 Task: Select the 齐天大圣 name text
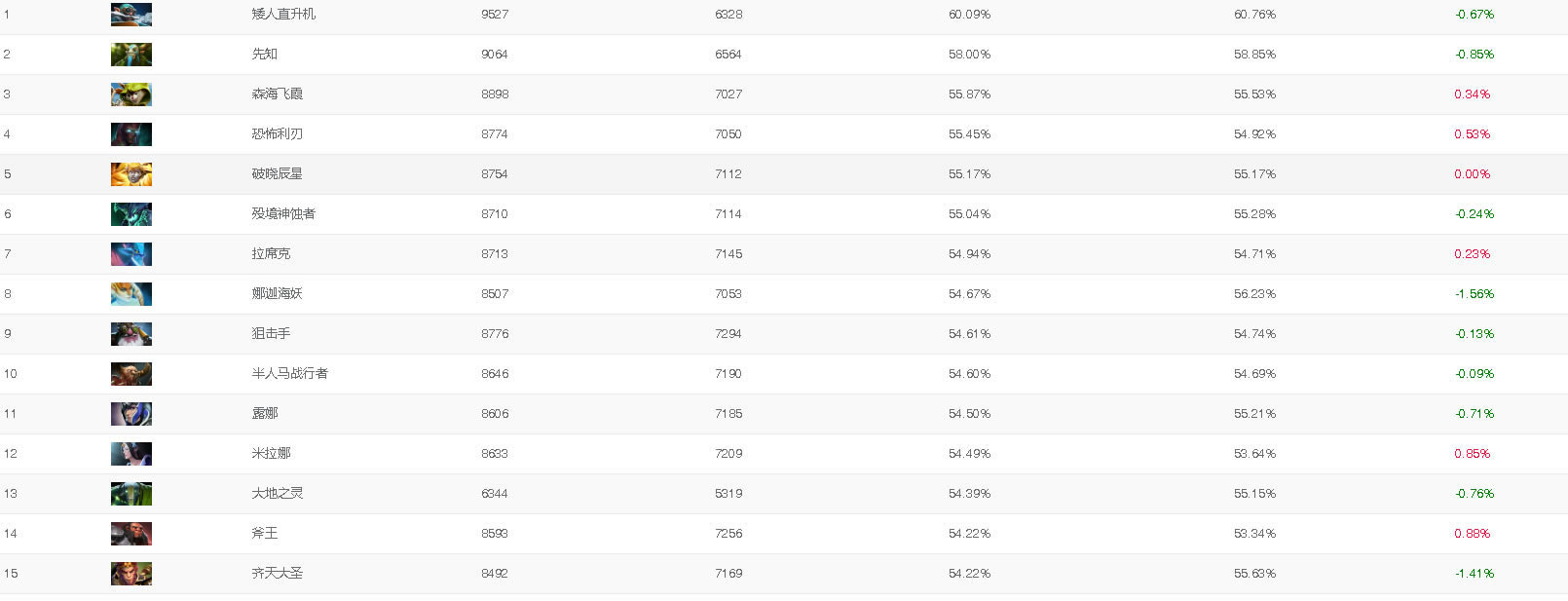click(x=277, y=574)
